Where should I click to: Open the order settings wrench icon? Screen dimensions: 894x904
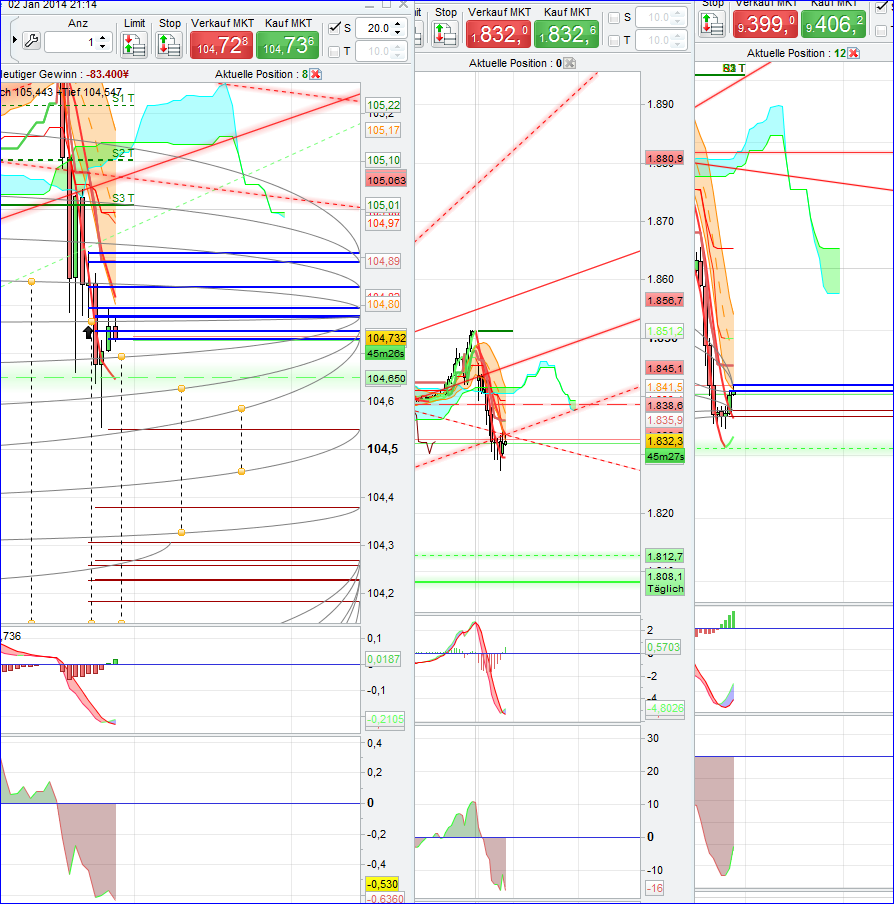[x=31, y=39]
